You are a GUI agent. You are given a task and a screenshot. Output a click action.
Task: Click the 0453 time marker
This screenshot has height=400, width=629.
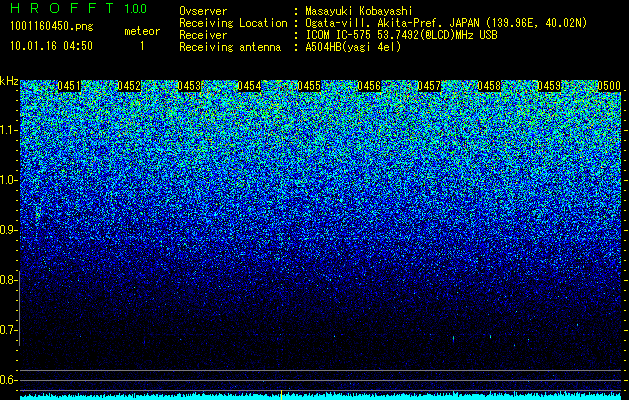tap(189, 86)
